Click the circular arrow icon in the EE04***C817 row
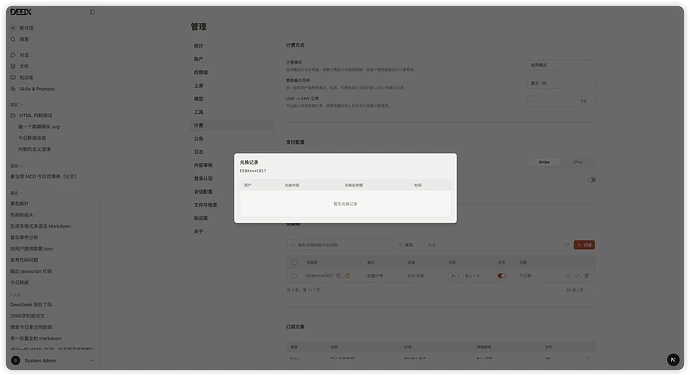This screenshot has width=690, height=375. tap(568, 276)
